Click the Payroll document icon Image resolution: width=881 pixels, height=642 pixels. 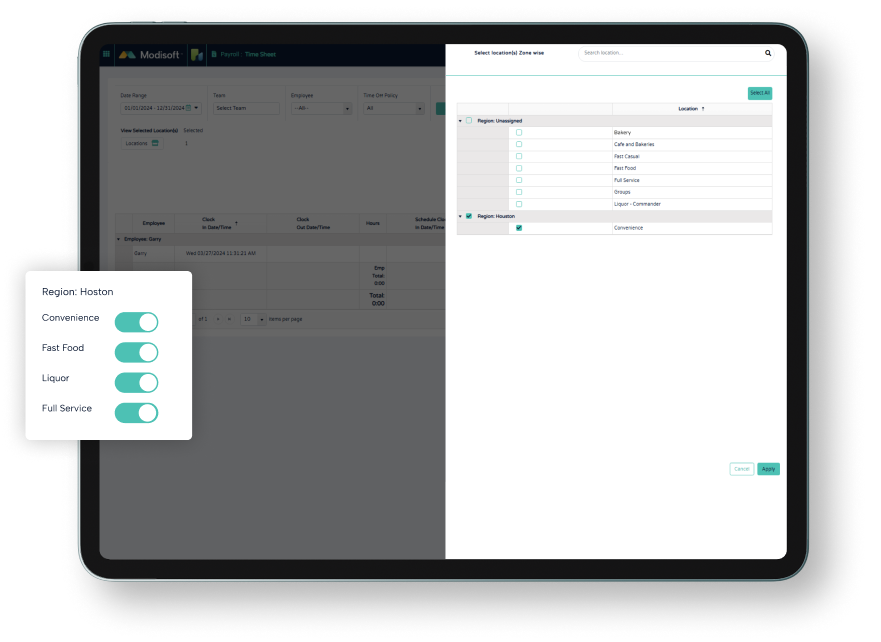pos(214,54)
